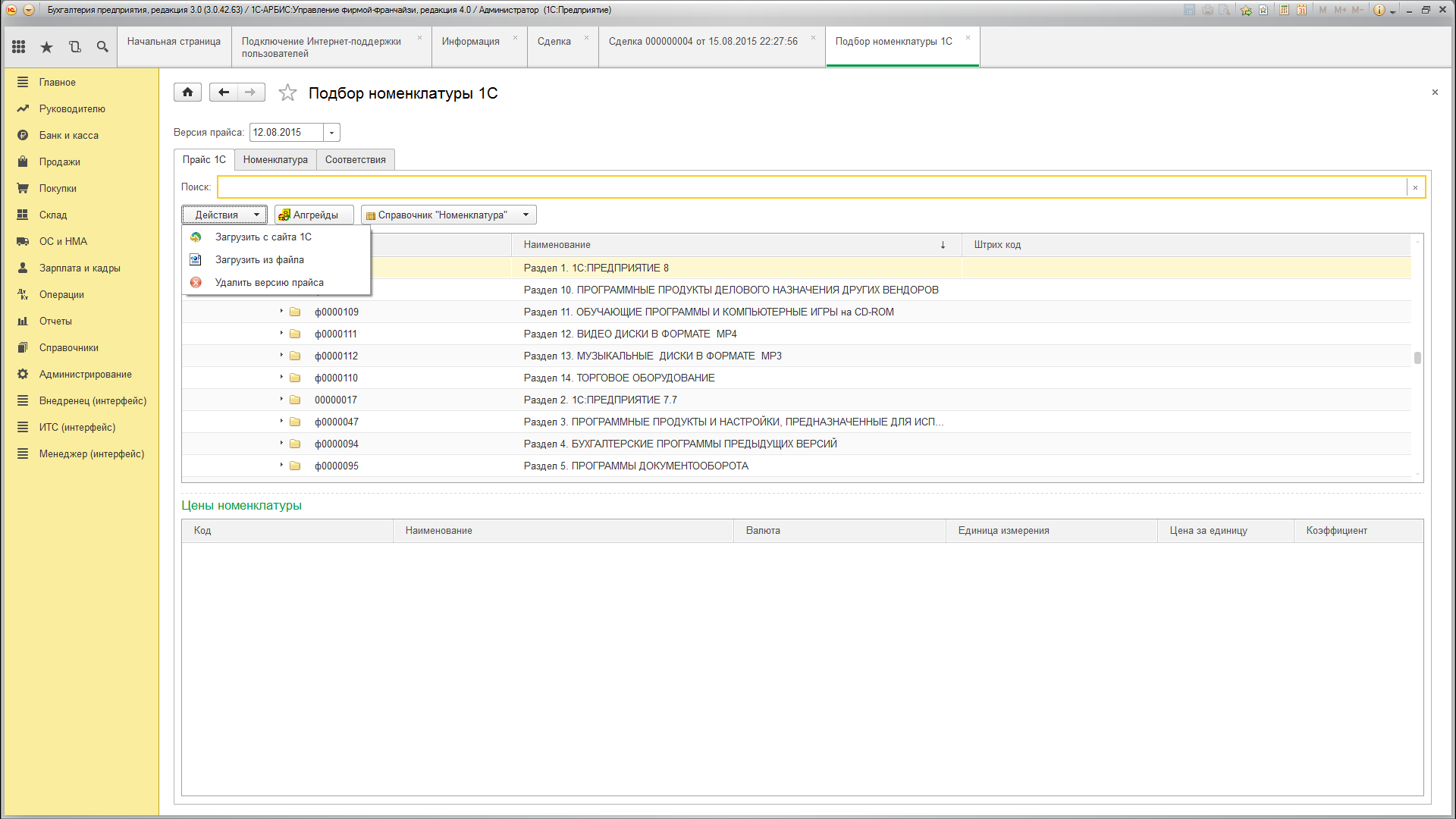The height and width of the screenshot is (819, 1456).
Task: Add page to favorites with star outline
Action: [287, 93]
